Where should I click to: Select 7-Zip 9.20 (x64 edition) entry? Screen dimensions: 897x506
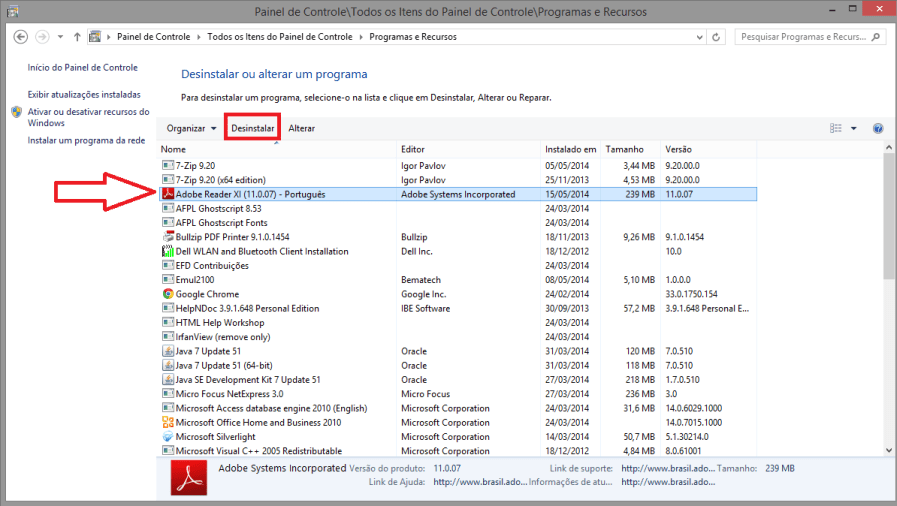click(221, 180)
